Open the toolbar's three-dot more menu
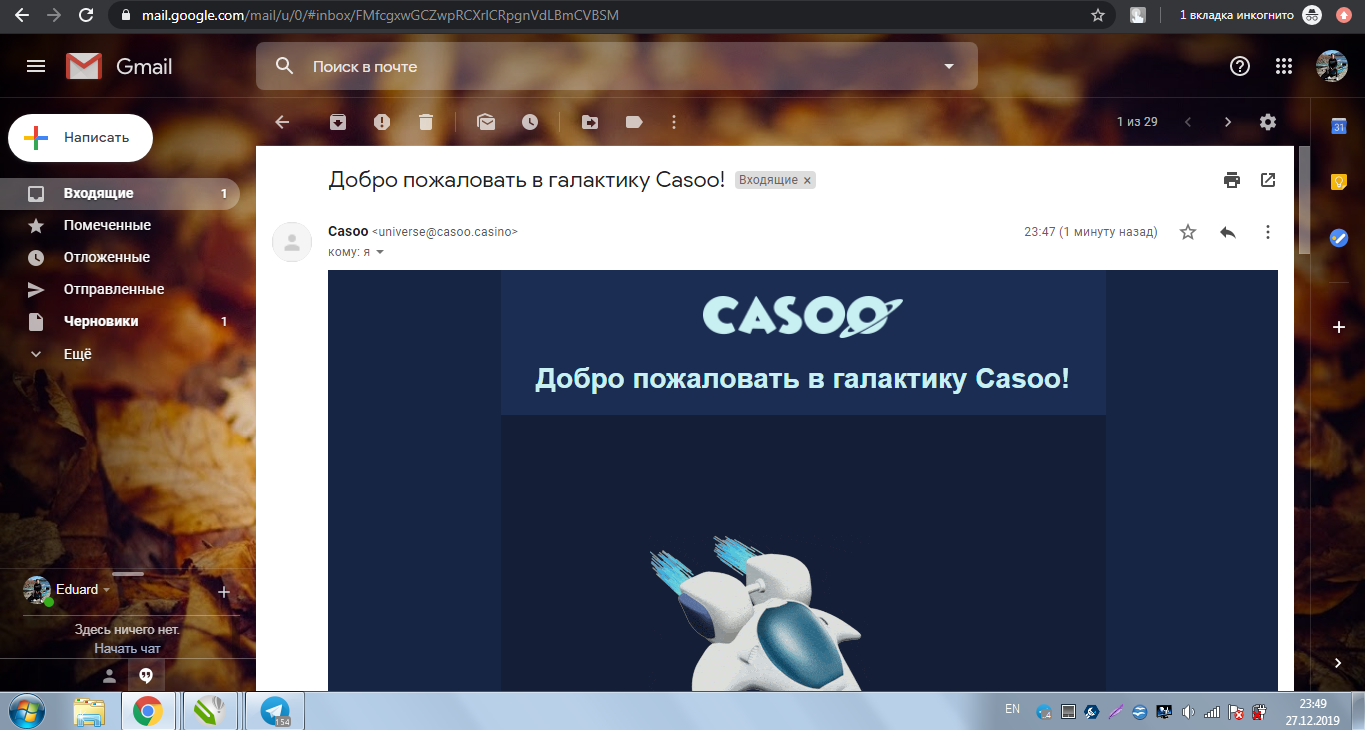 [x=674, y=122]
